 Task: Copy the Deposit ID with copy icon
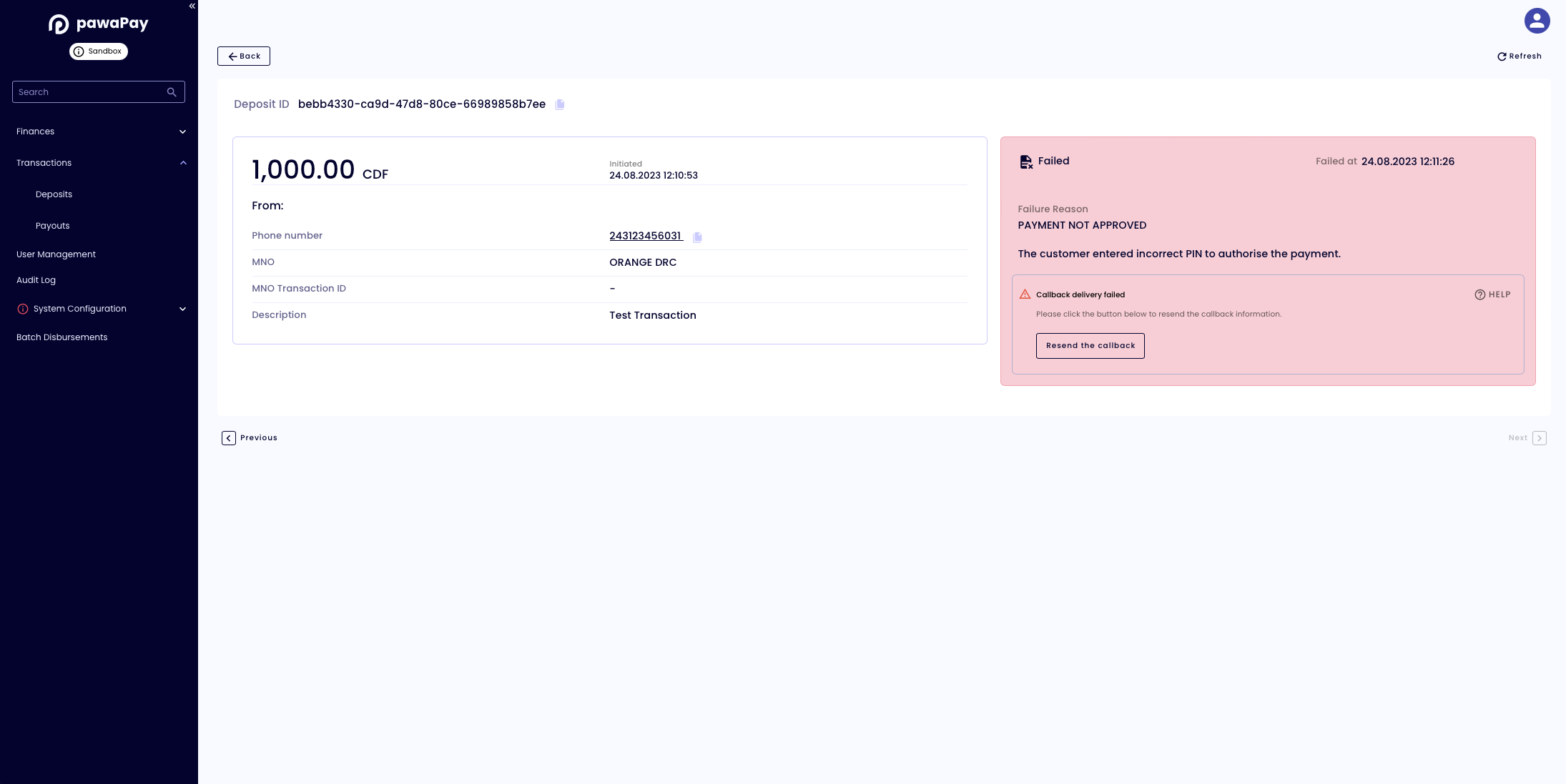[x=560, y=104]
